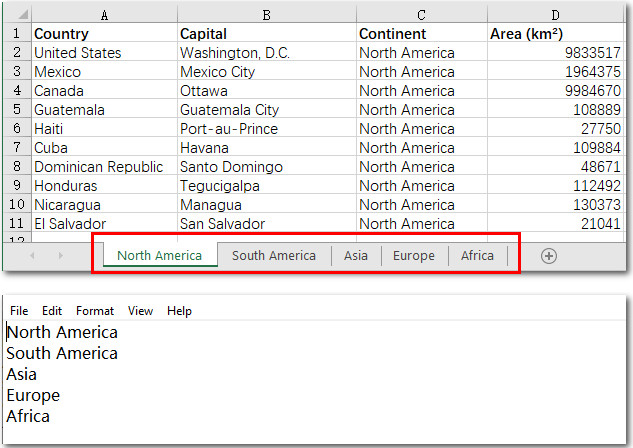Select the Canada cell
Screen dimensions: 633x448
tap(104, 90)
